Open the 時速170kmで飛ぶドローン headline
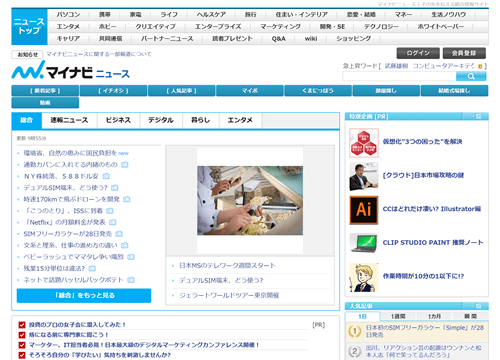This screenshot has height=360, width=500. (x=72, y=199)
